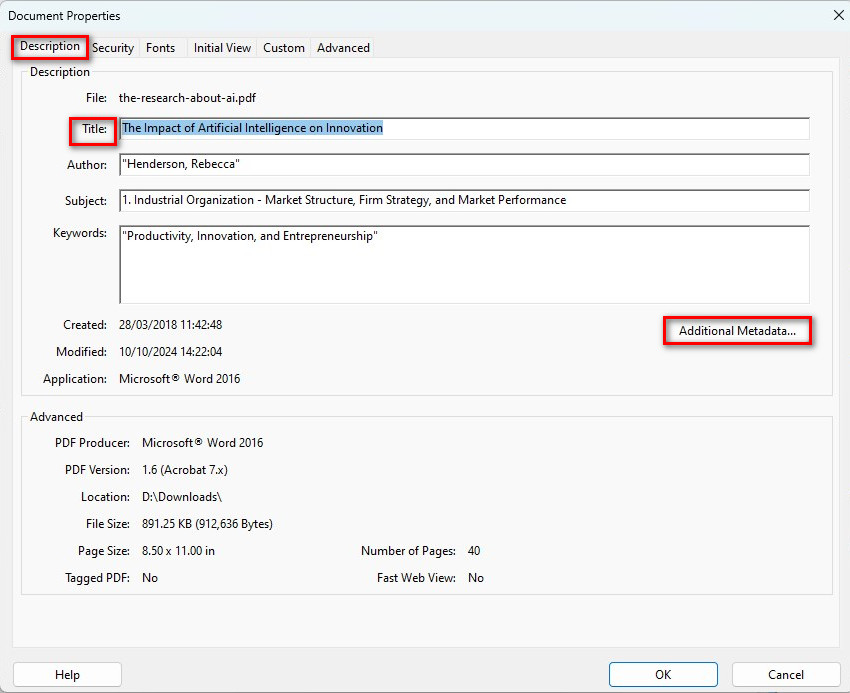
Task: Place cursor in the Author field
Action: click(463, 164)
